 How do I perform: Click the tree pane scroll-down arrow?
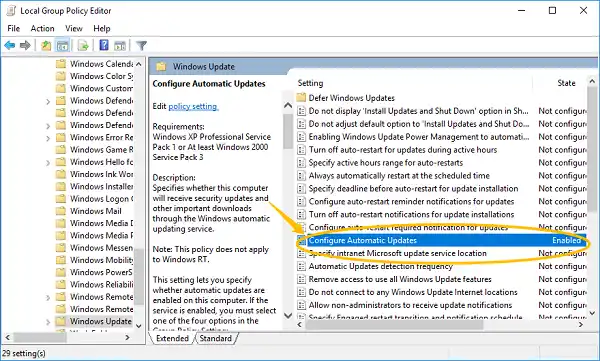point(139,326)
